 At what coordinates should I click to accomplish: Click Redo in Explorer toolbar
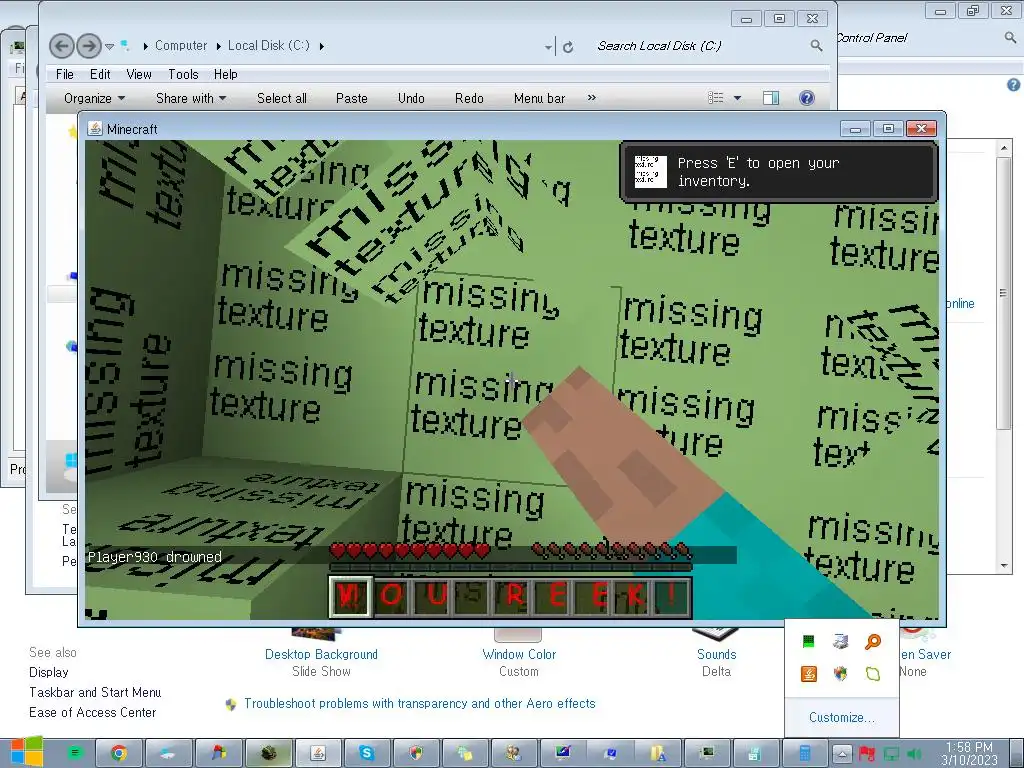click(x=469, y=99)
